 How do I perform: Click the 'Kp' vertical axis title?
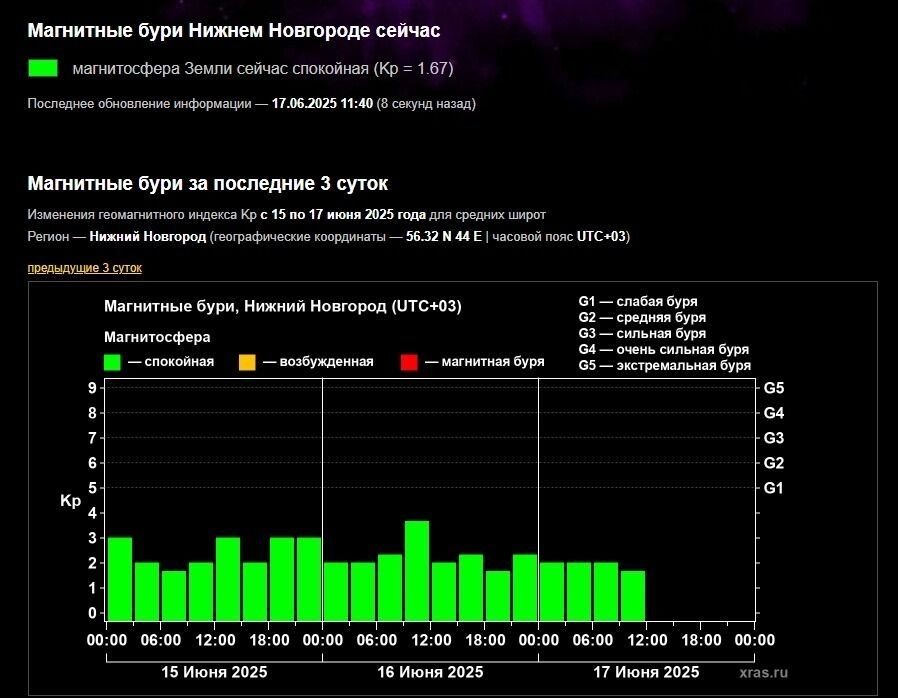[70, 501]
